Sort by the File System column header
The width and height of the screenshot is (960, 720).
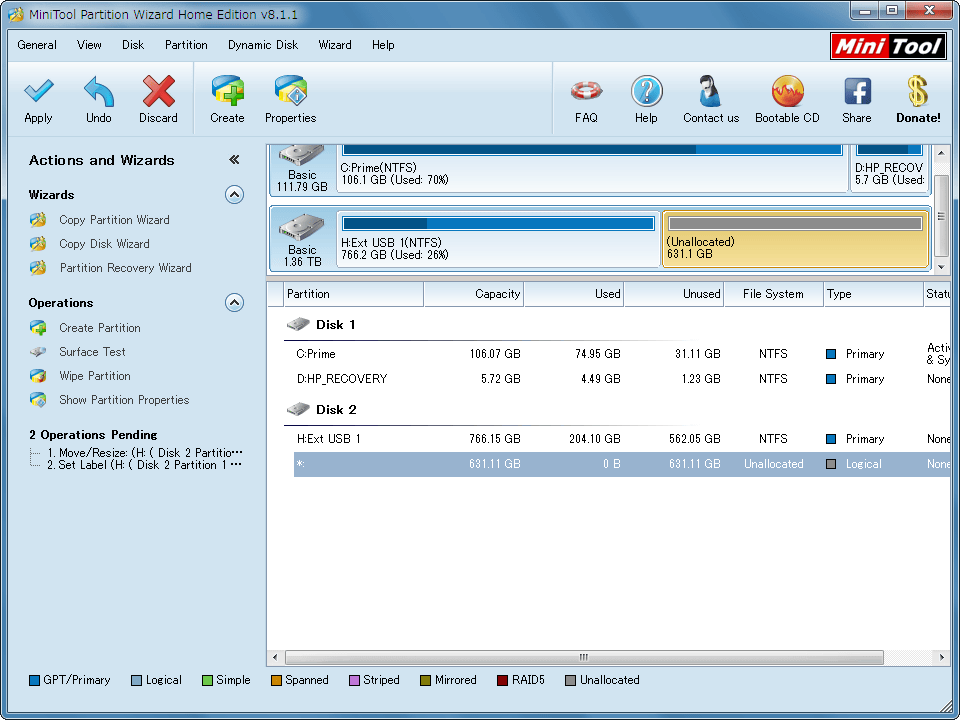tap(773, 294)
